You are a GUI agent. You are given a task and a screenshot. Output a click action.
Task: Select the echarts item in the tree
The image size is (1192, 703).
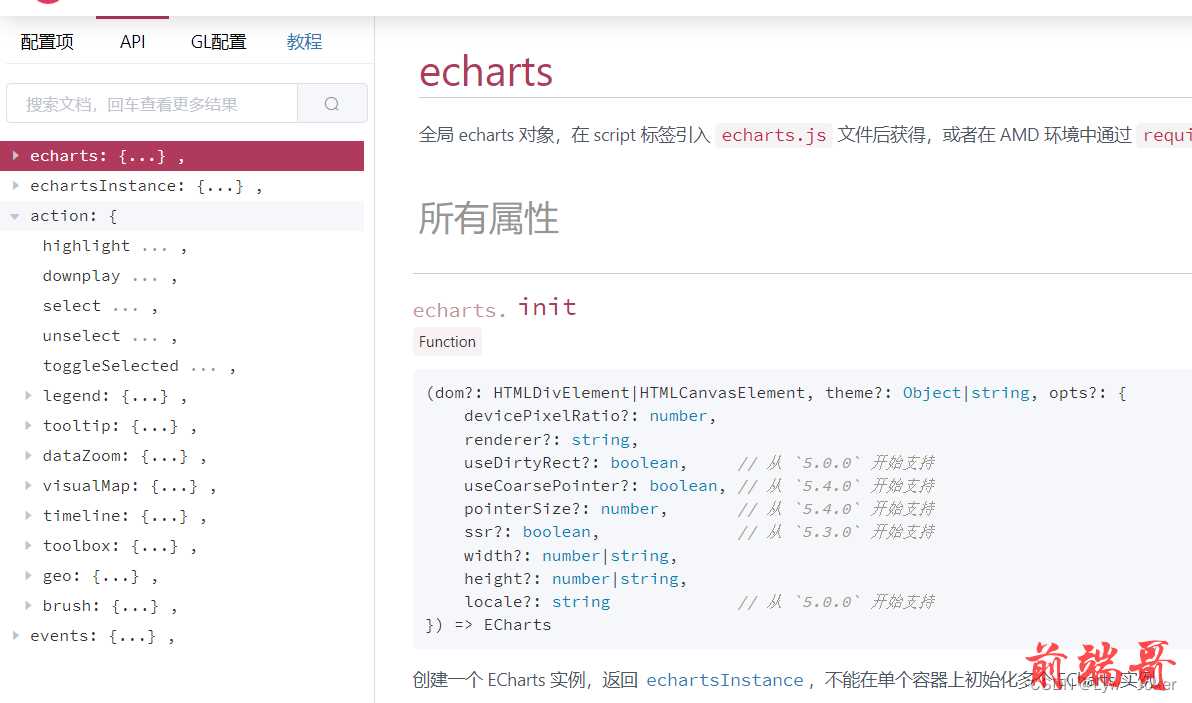click(x=182, y=156)
